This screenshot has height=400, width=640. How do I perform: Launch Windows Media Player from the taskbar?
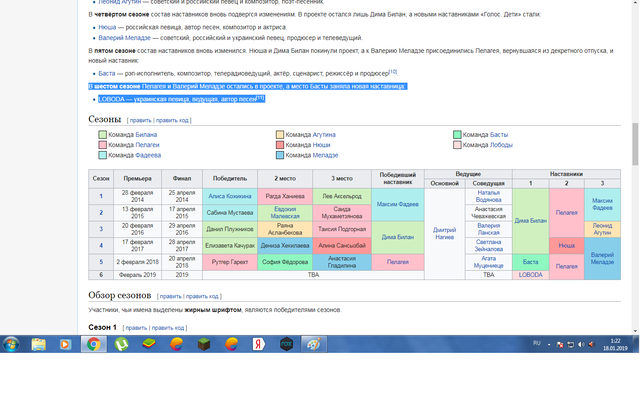pos(65,344)
